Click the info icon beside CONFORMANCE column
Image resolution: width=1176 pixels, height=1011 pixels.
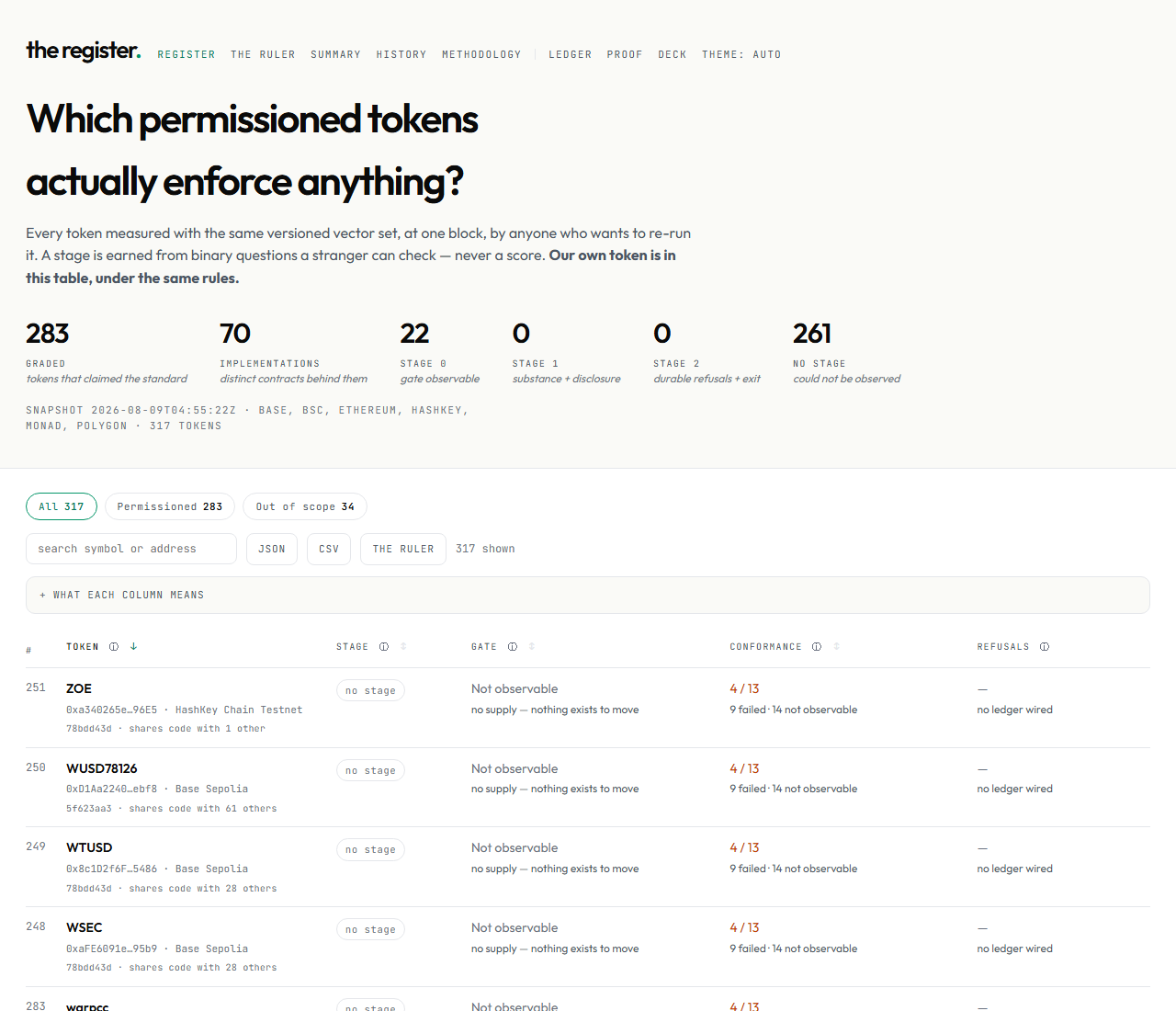[817, 647]
